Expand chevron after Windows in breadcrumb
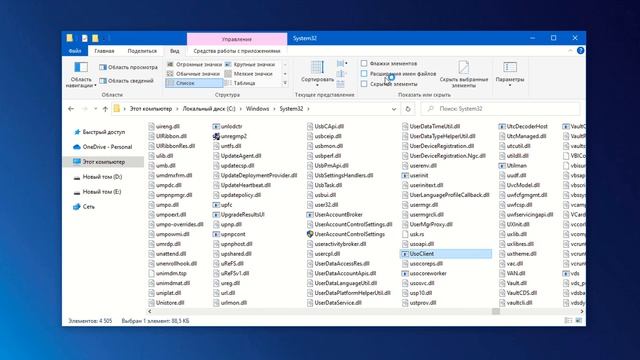 pyautogui.click(x=274, y=109)
